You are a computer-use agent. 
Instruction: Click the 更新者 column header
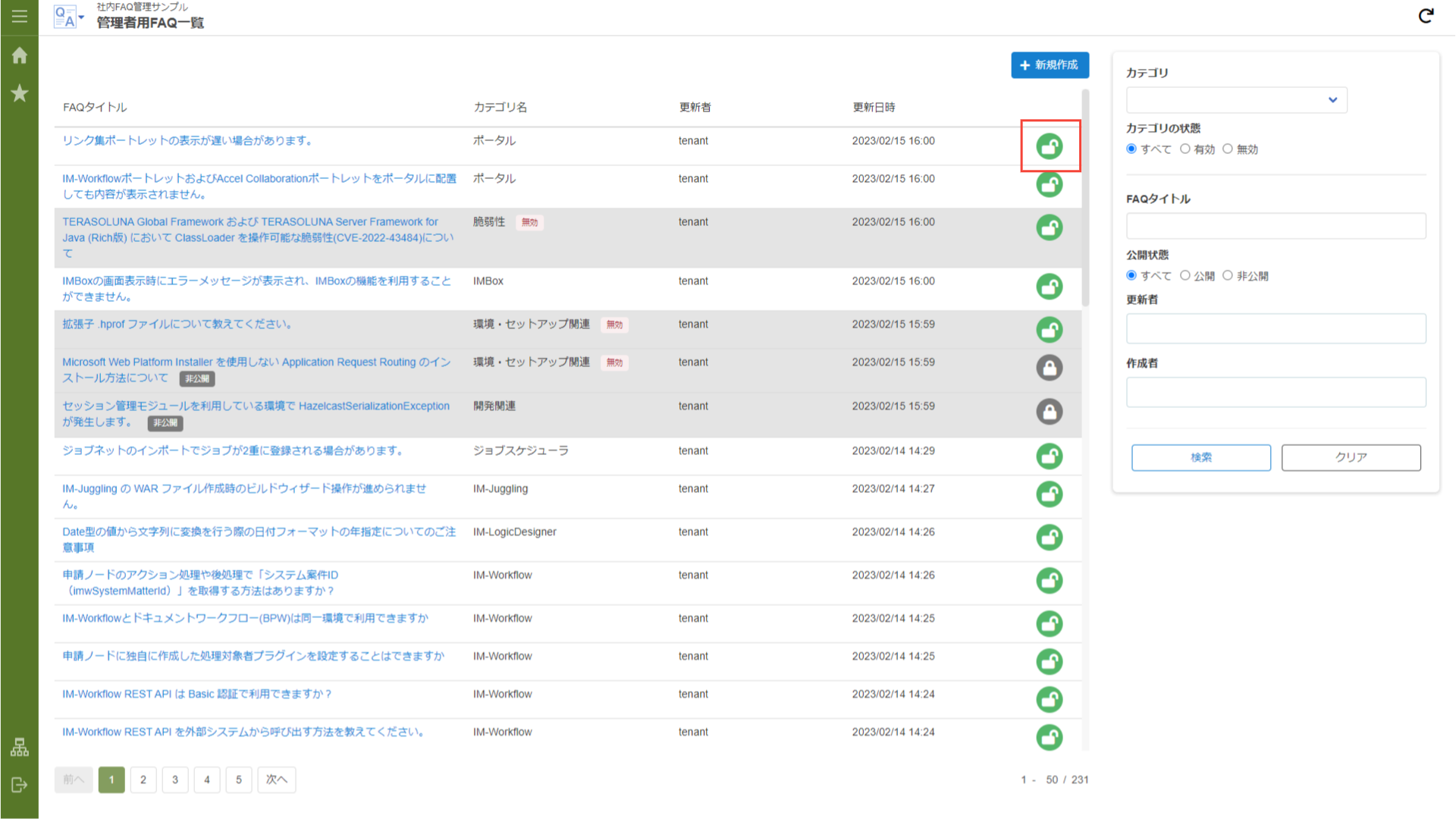(x=695, y=108)
